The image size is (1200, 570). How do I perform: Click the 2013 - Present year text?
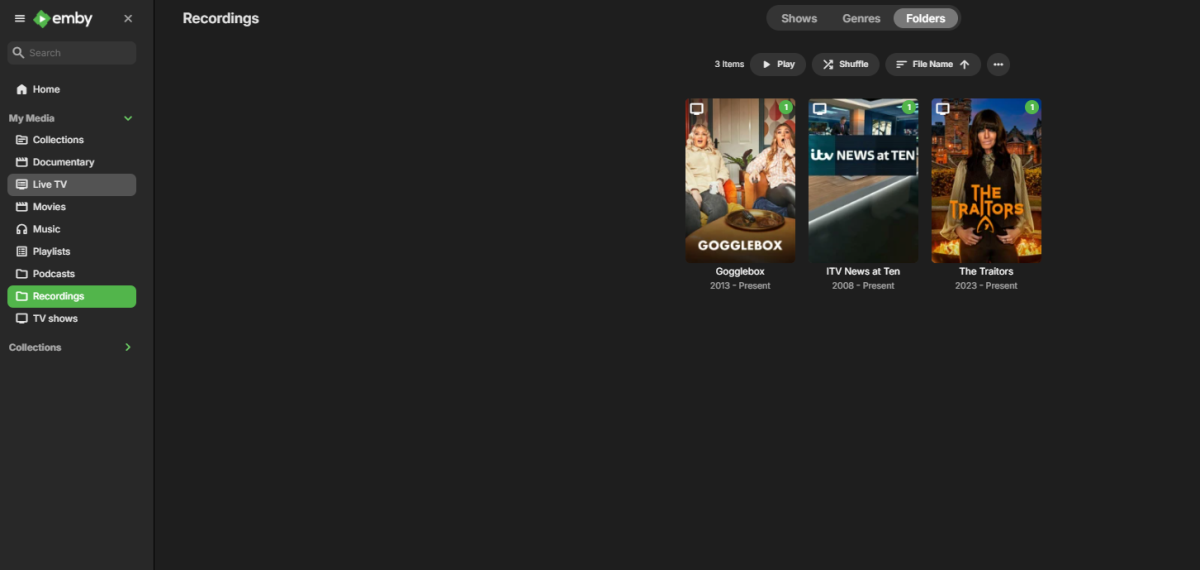(740, 286)
